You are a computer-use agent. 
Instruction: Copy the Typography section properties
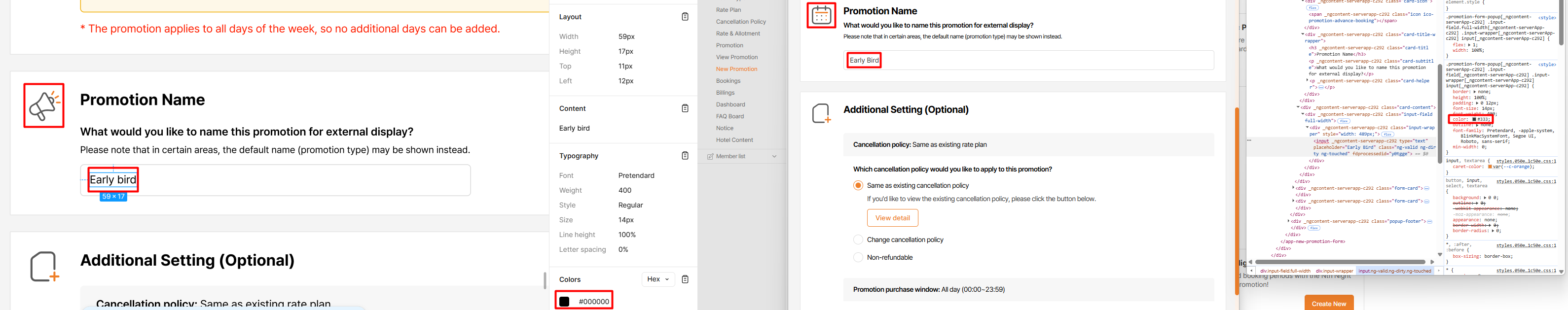685,156
